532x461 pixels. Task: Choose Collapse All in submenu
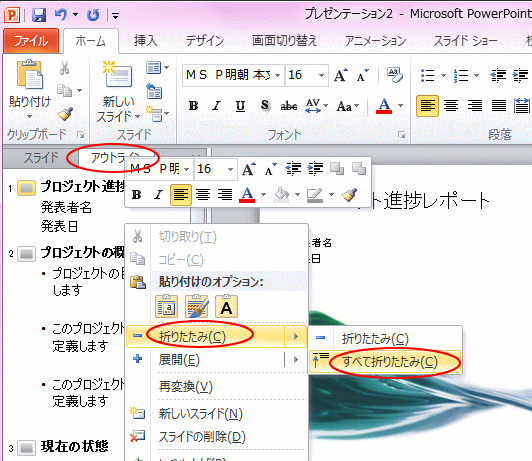pyautogui.click(x=385, y=362)
